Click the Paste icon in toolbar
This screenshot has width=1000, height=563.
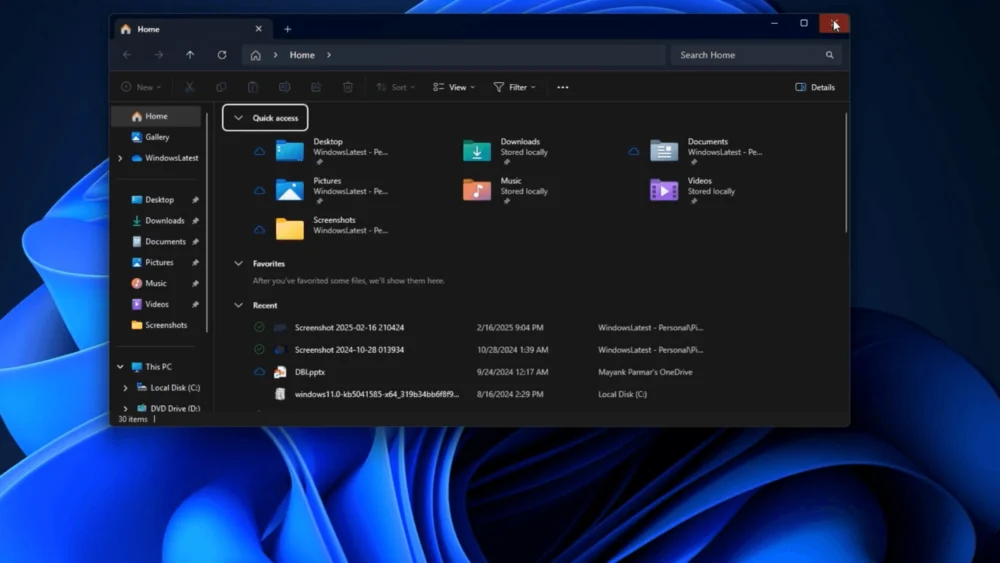pos(253,87)
